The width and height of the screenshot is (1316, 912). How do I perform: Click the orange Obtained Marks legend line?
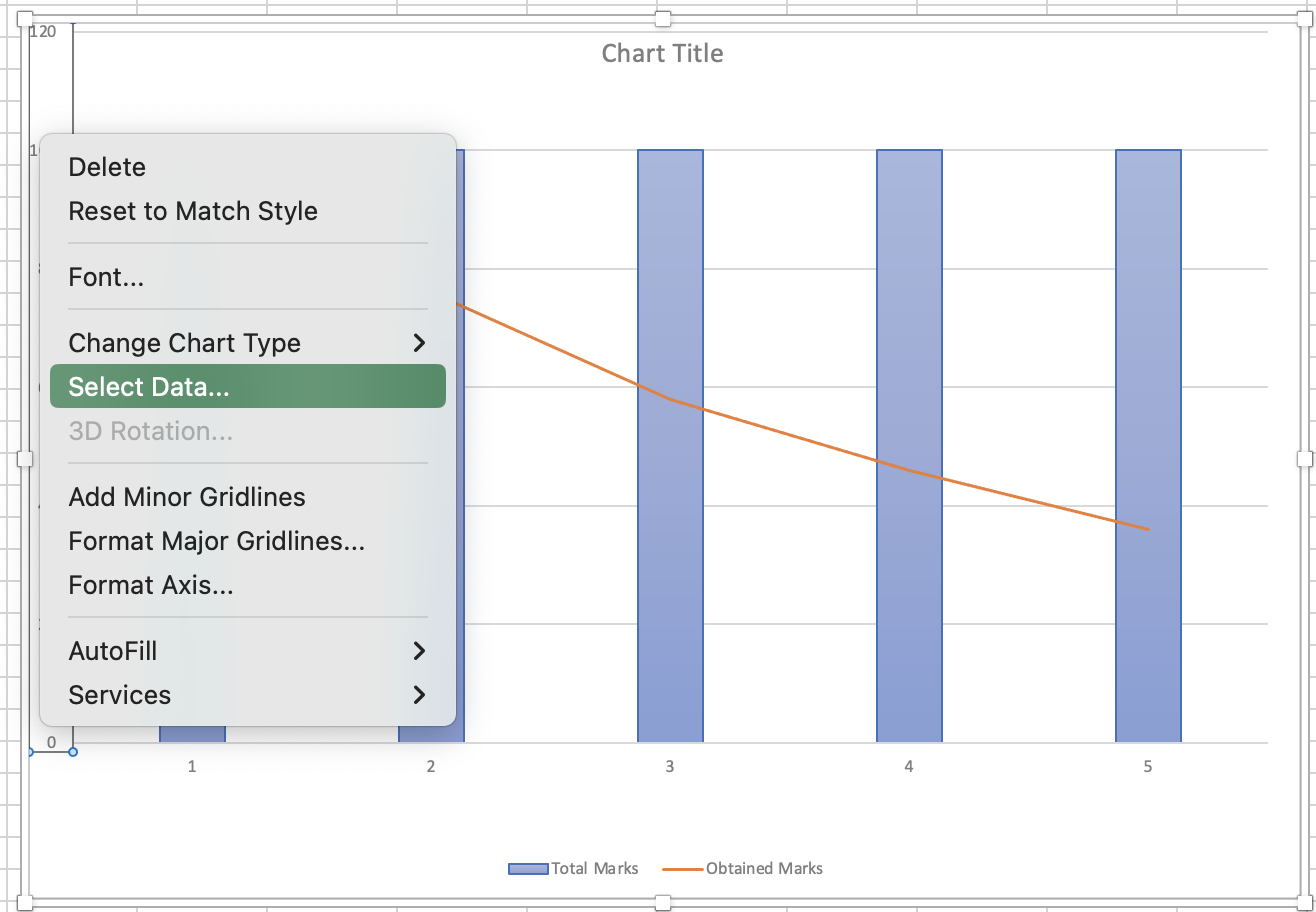[x=682, y=868]
